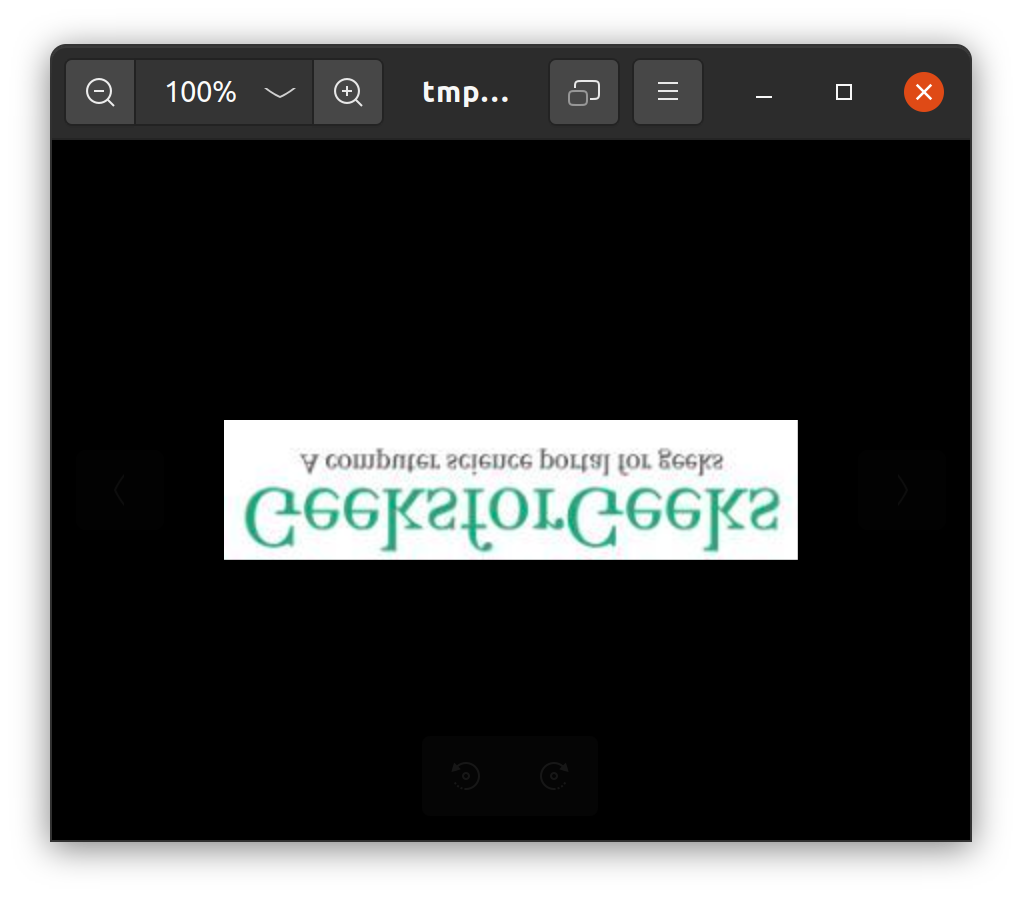Viewport: 1022px width, 898px height.
Task: Click the 'tmp...' window title
Action: 465,93
